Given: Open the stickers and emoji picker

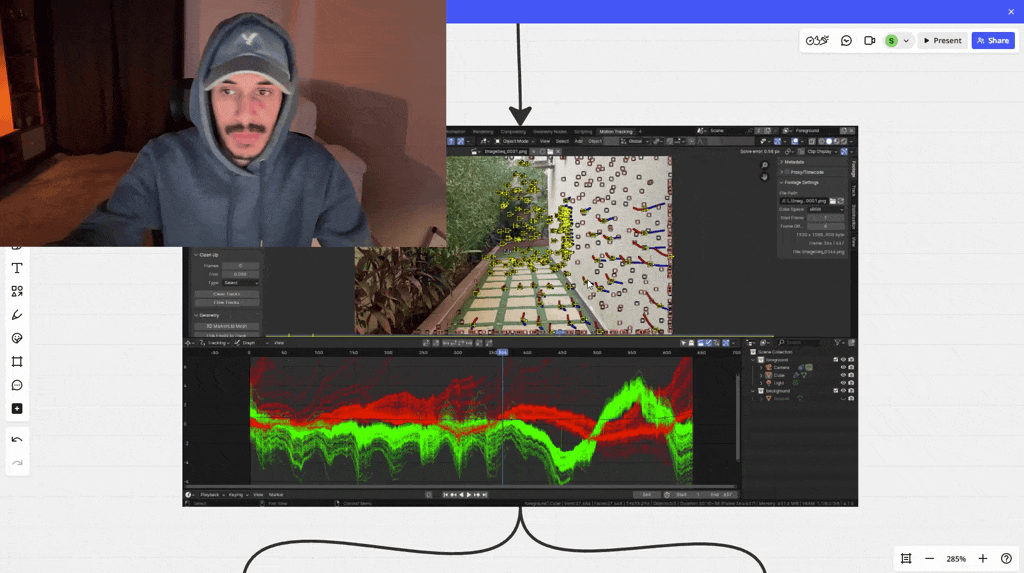Looking at the screenshot, I should coord(17,338).
